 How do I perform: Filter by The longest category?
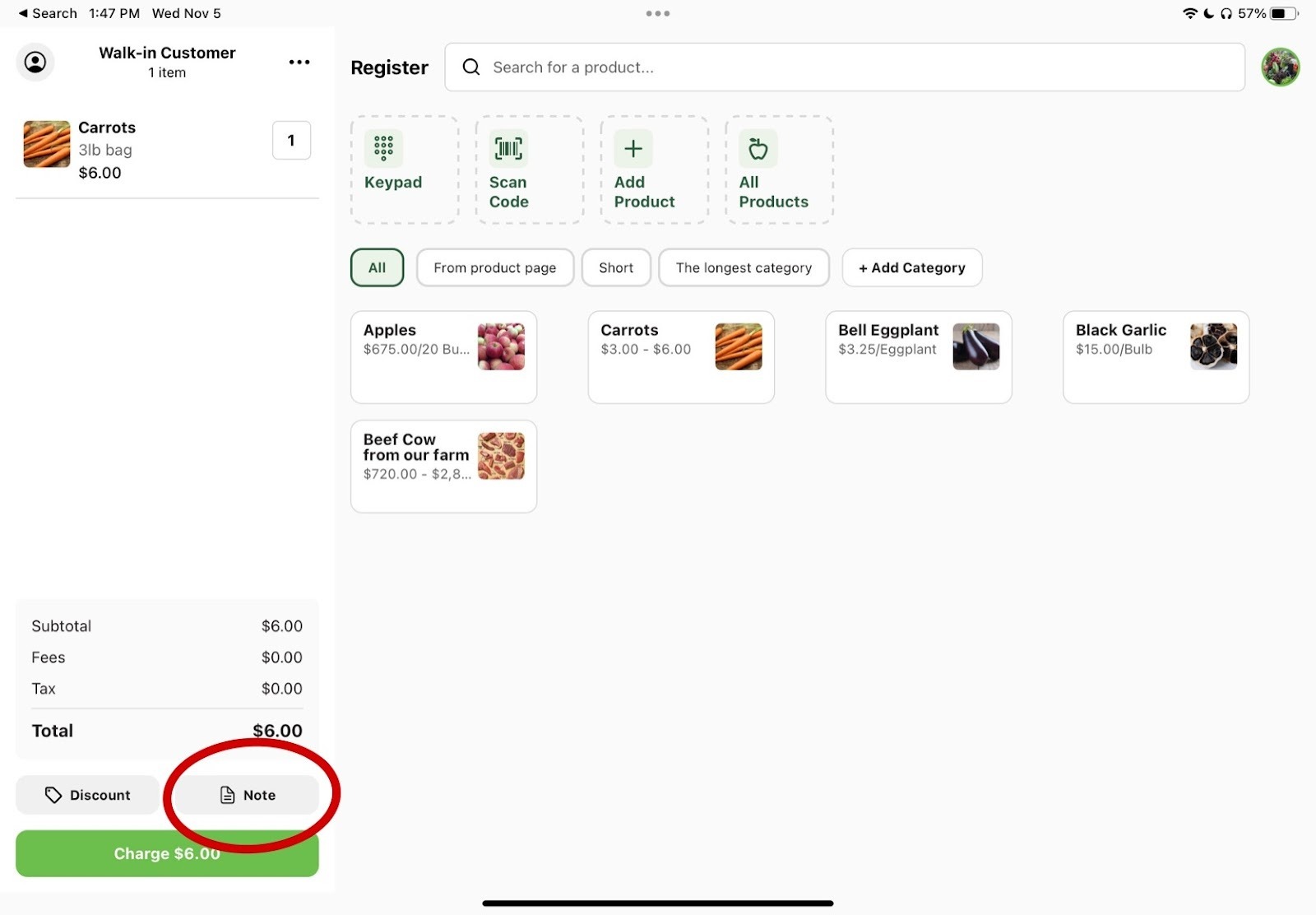[x=744, y=267]
